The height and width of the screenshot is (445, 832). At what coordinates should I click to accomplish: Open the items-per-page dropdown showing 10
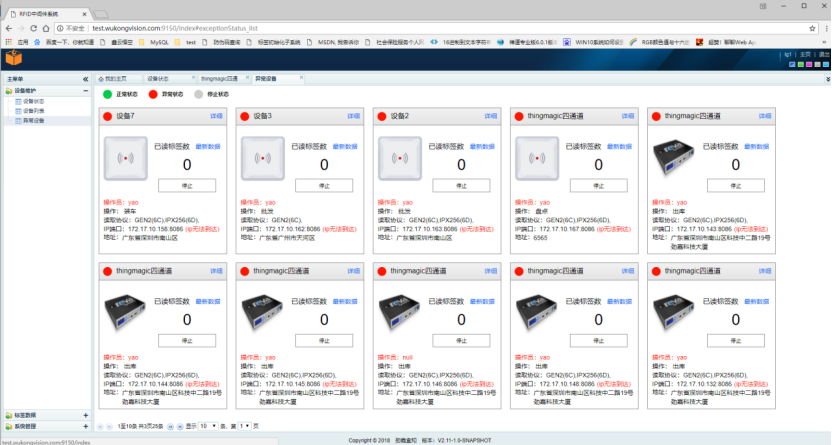point(208,426)
